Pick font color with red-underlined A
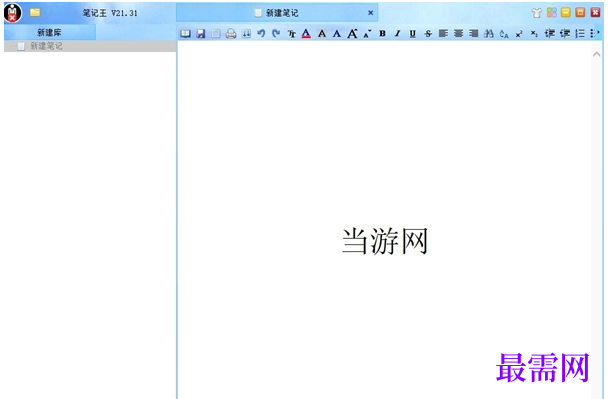 (306, 34)
